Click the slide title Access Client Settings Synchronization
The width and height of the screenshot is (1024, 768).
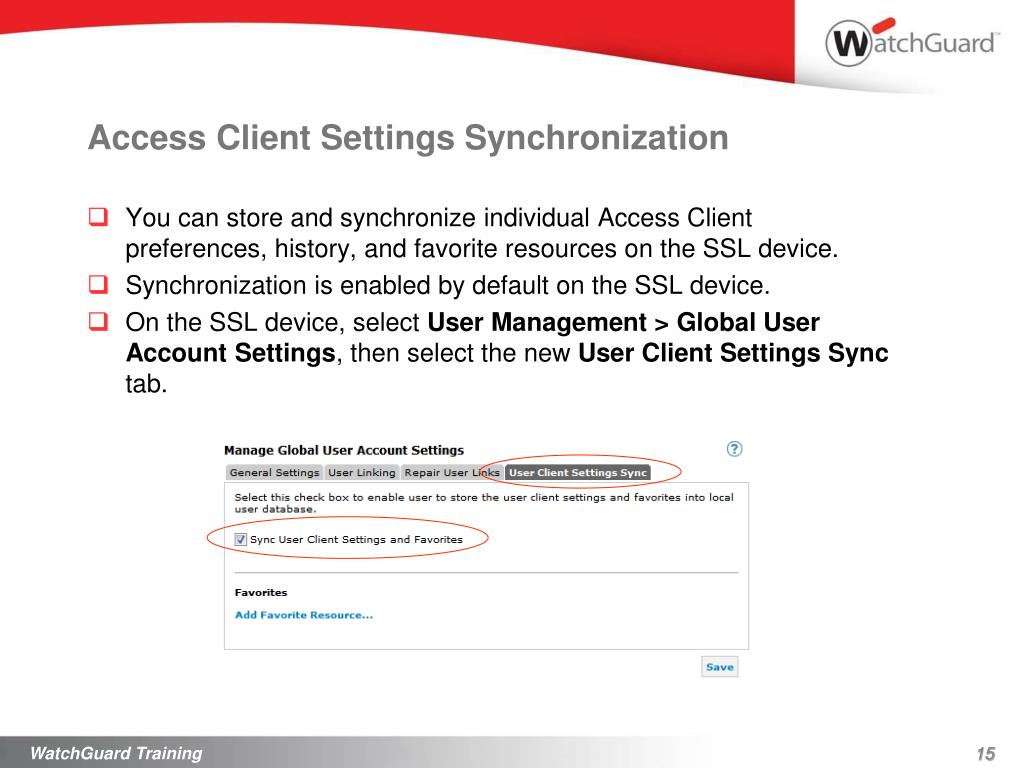408,138
